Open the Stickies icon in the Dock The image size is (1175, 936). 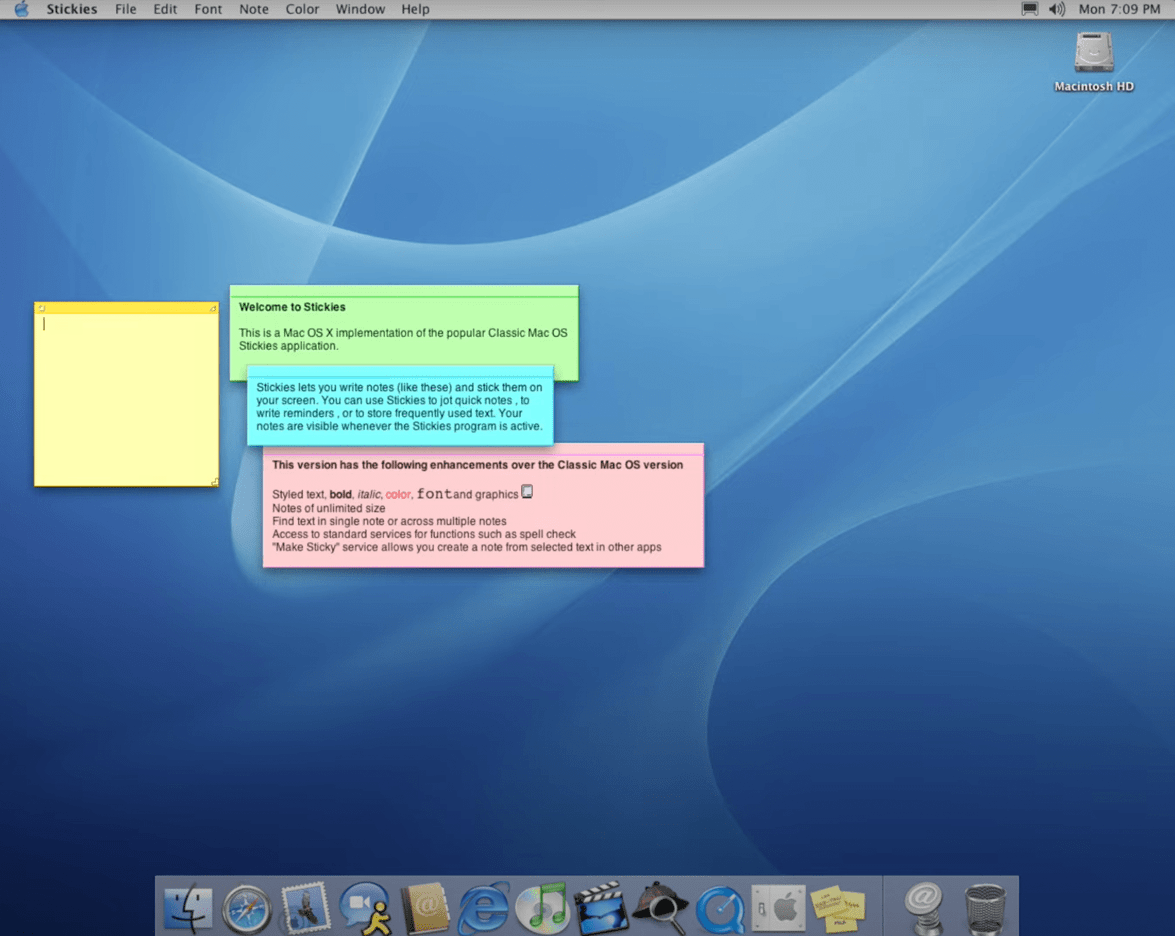coord(838,907)
